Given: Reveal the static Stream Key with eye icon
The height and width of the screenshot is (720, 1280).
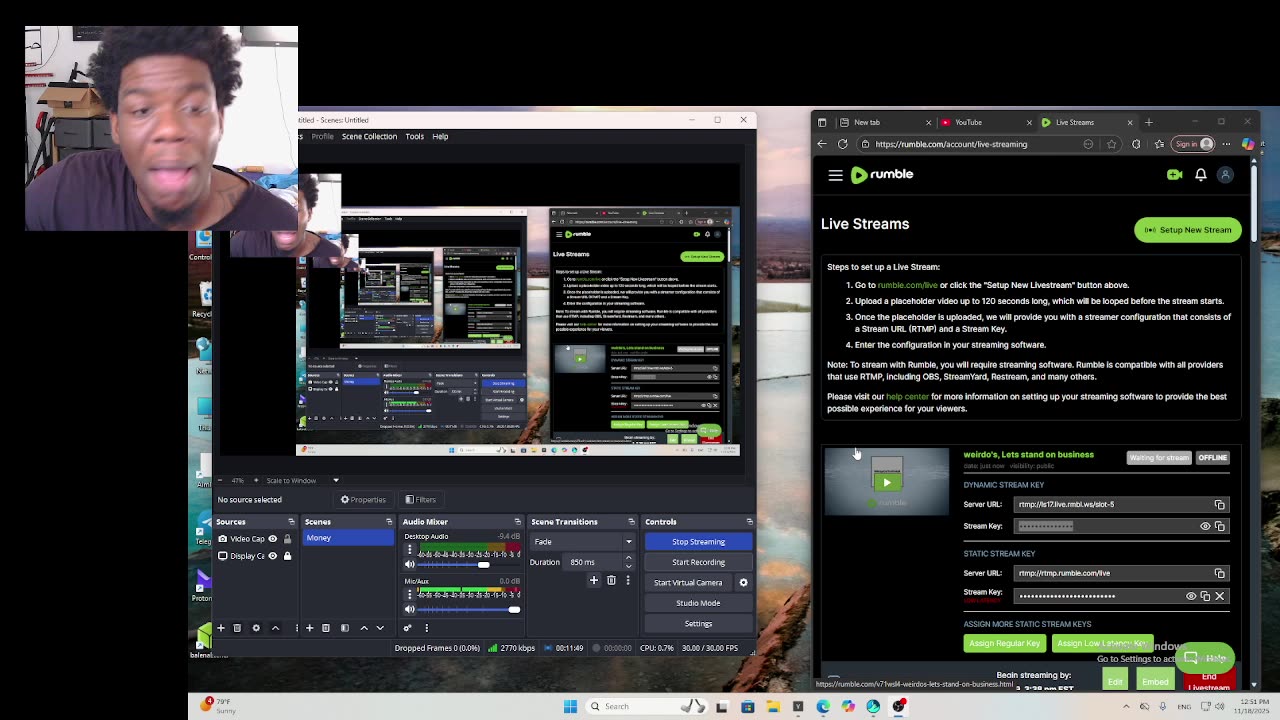Looking at the screenshot, I should pyautogui.click(x=1191, y=596).
